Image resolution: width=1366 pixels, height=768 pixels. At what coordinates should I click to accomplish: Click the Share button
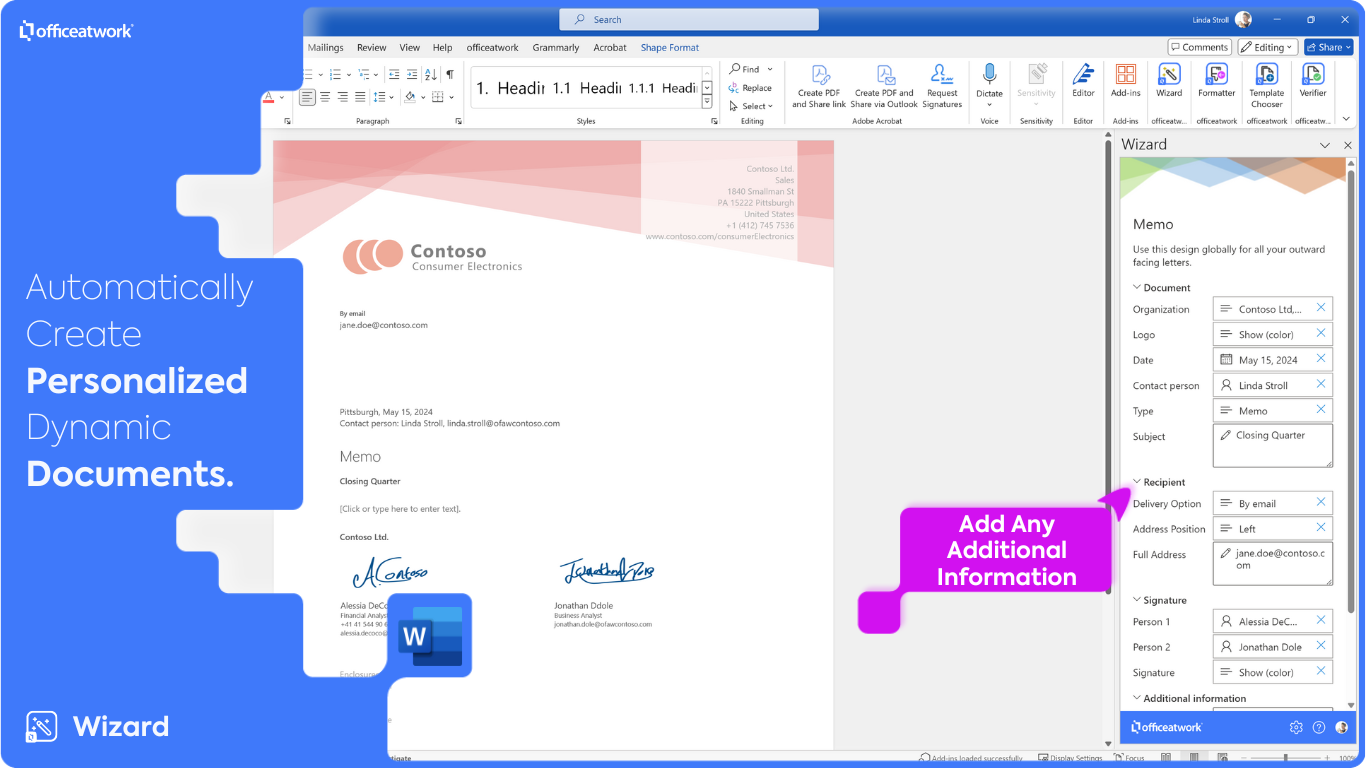[1328, 47]
